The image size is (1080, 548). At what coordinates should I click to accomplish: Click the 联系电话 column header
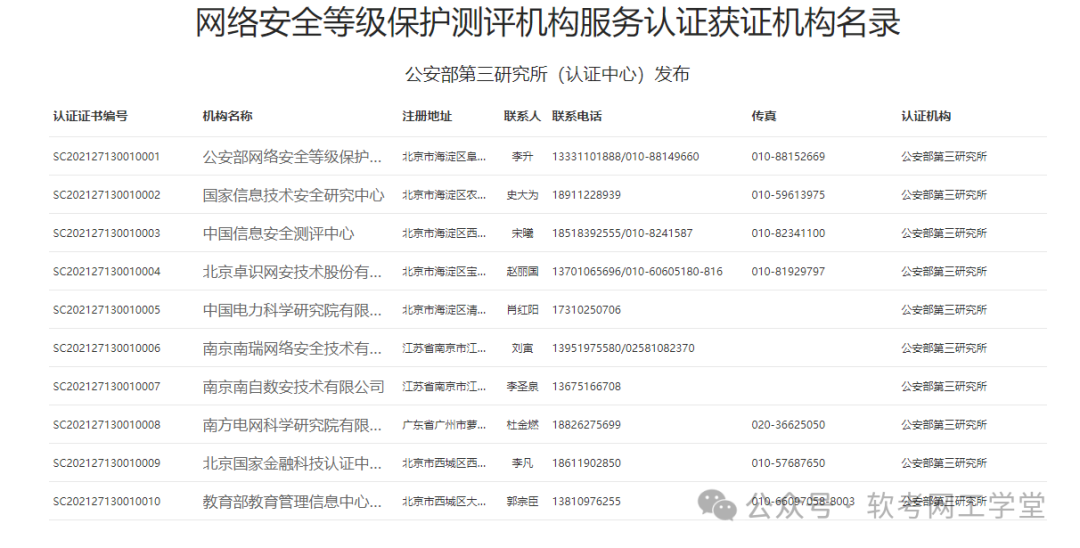577,116
